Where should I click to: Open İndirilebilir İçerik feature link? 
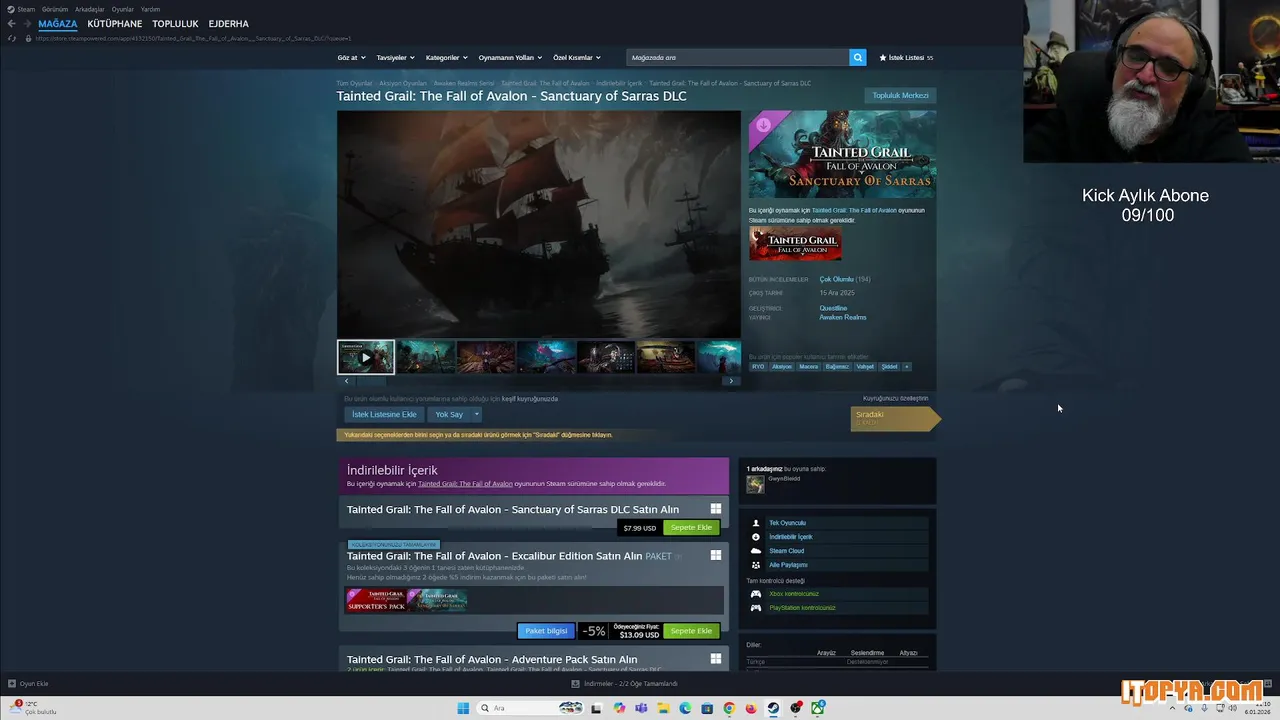(790, 537)
